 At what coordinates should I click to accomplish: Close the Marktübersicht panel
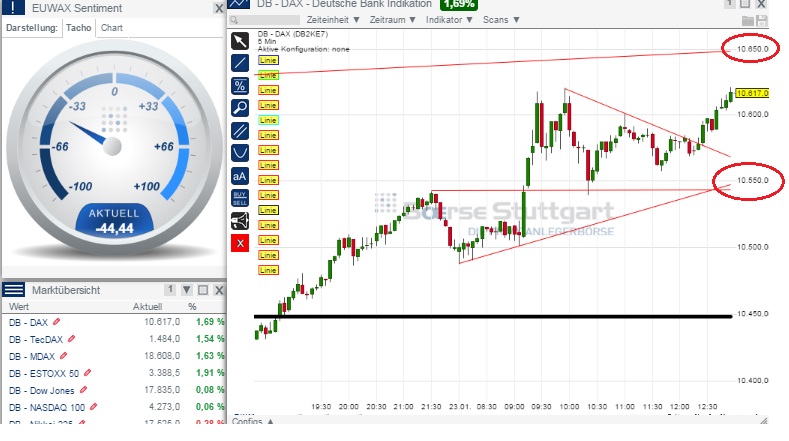point(219,290)
